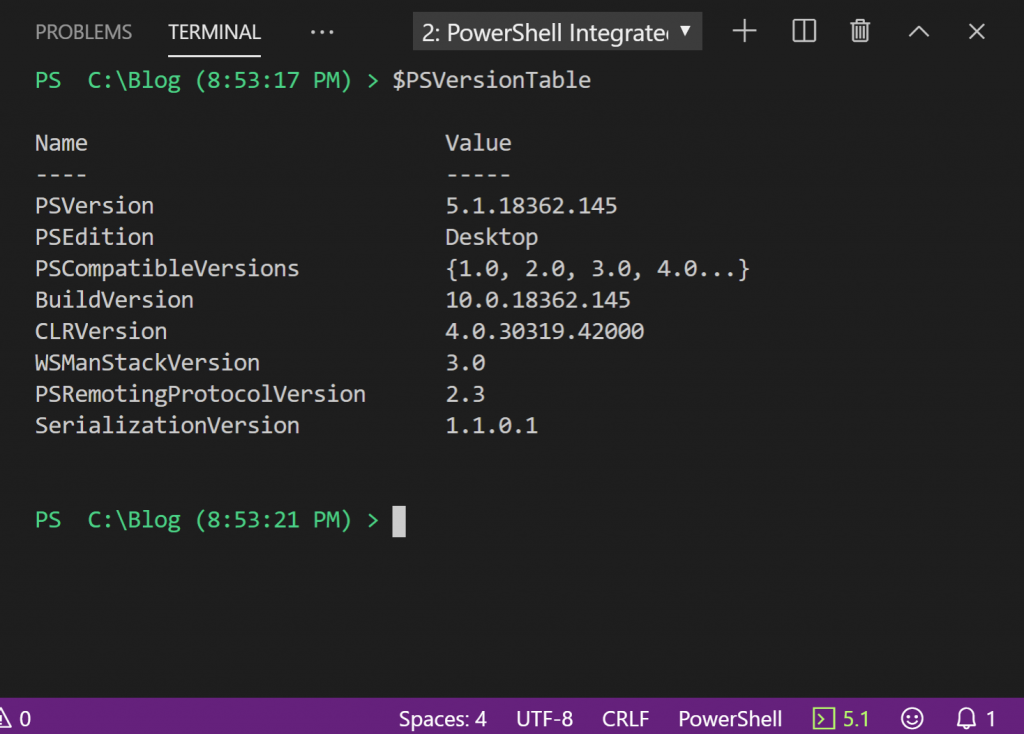The width and height of the screenshot is (1024, 734).
Task: Select the TERMINAL tab
Action: coord(214,31)
